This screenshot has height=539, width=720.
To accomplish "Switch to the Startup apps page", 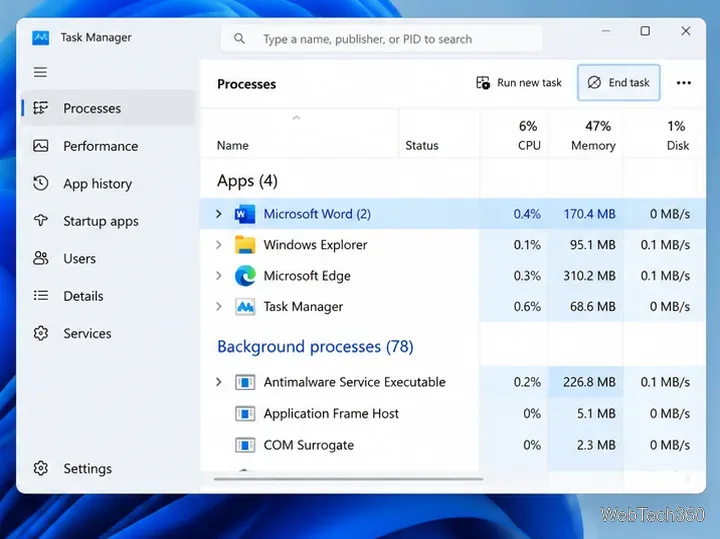I will click(x=101, y=221).
